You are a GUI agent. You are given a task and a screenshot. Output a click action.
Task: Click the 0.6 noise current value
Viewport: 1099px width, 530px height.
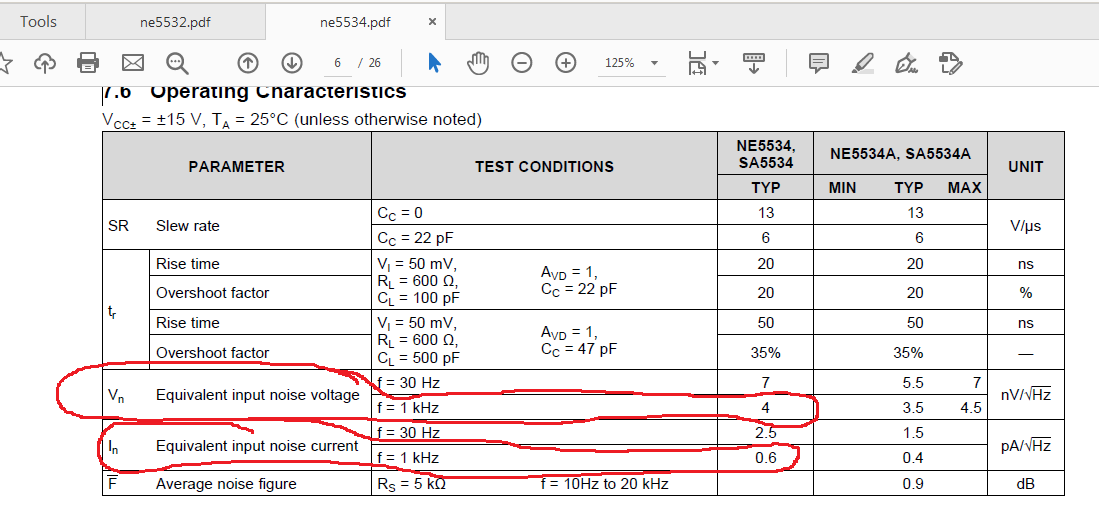click(x=765, y=458)
